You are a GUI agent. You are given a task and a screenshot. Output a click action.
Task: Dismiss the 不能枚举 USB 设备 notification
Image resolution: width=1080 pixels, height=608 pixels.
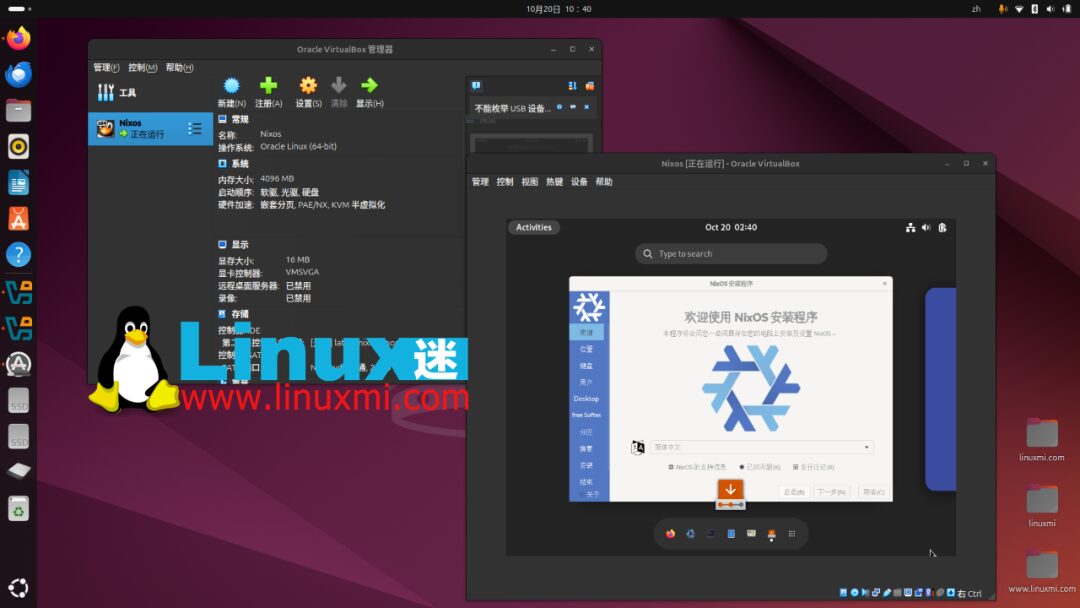tap(587, 107)
